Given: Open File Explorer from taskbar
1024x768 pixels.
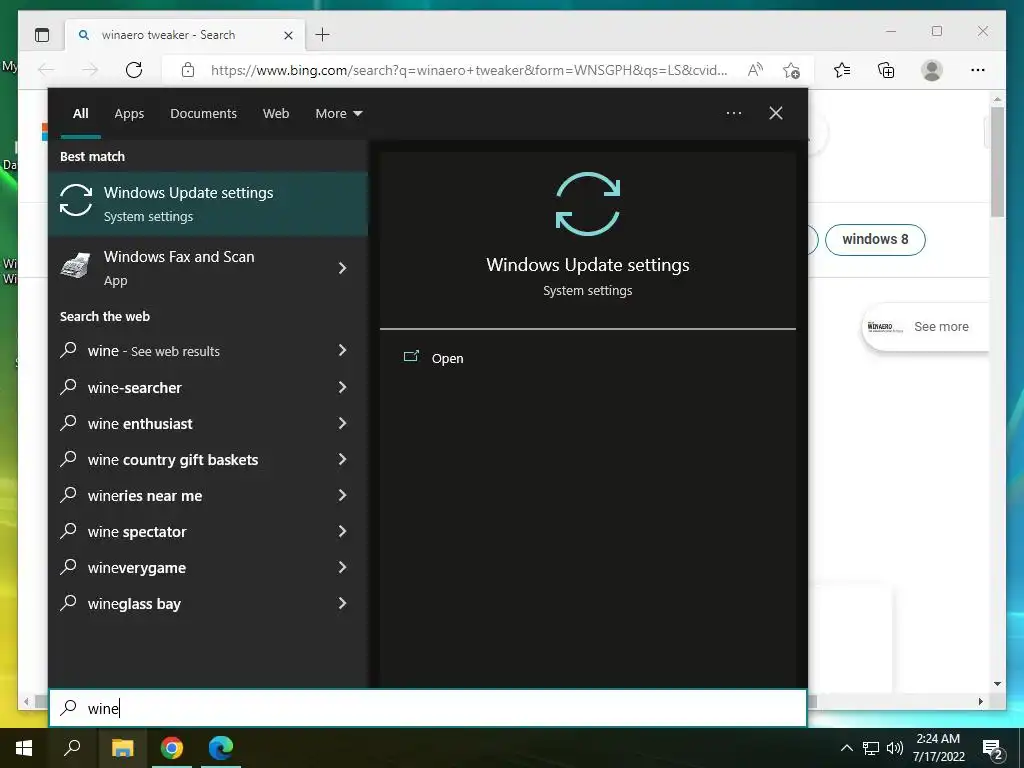Looking at the screenshot, I should click(122, 748).
